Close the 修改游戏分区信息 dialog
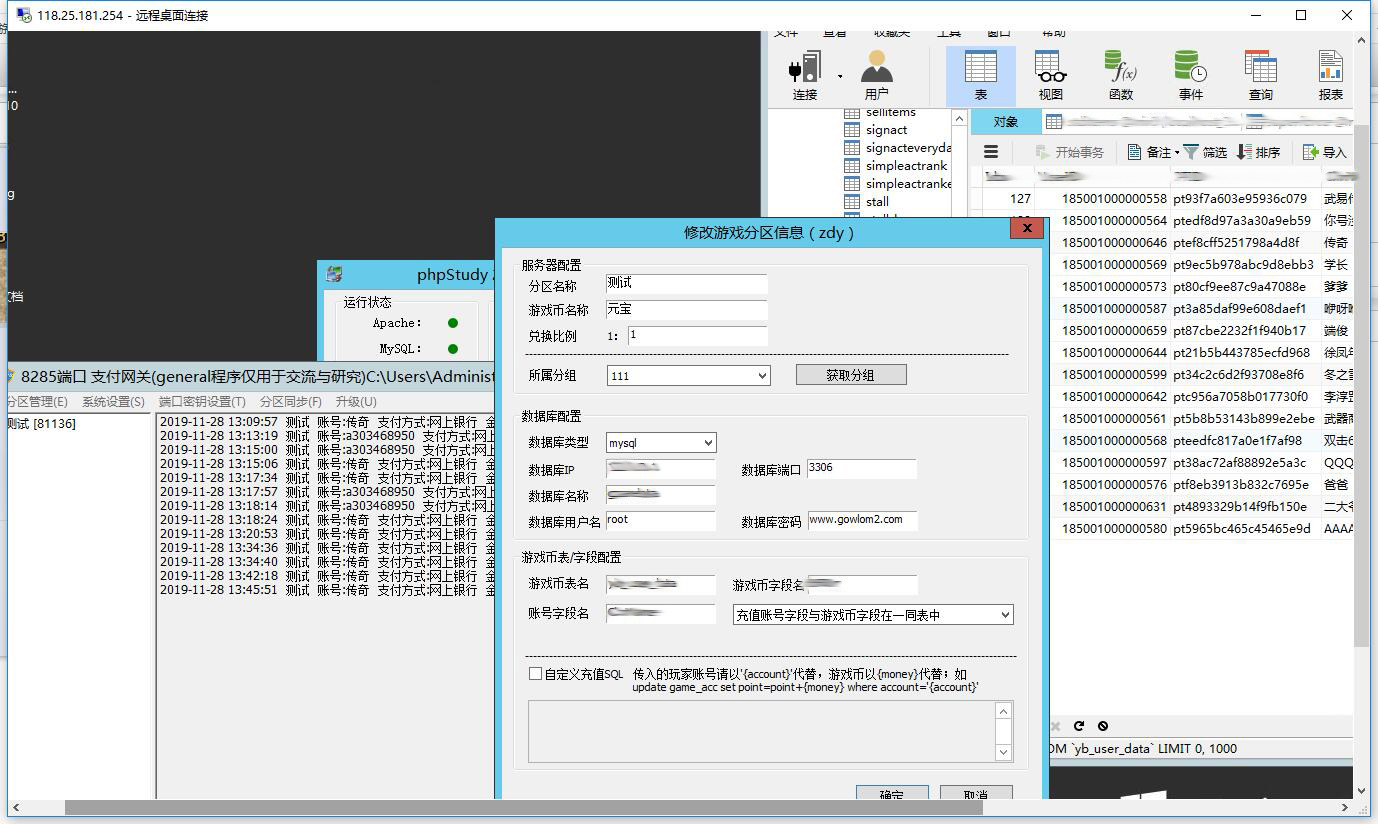The width and height of the screenshot is (1378, 824). pyautogui.click(x=1026, y=229)
